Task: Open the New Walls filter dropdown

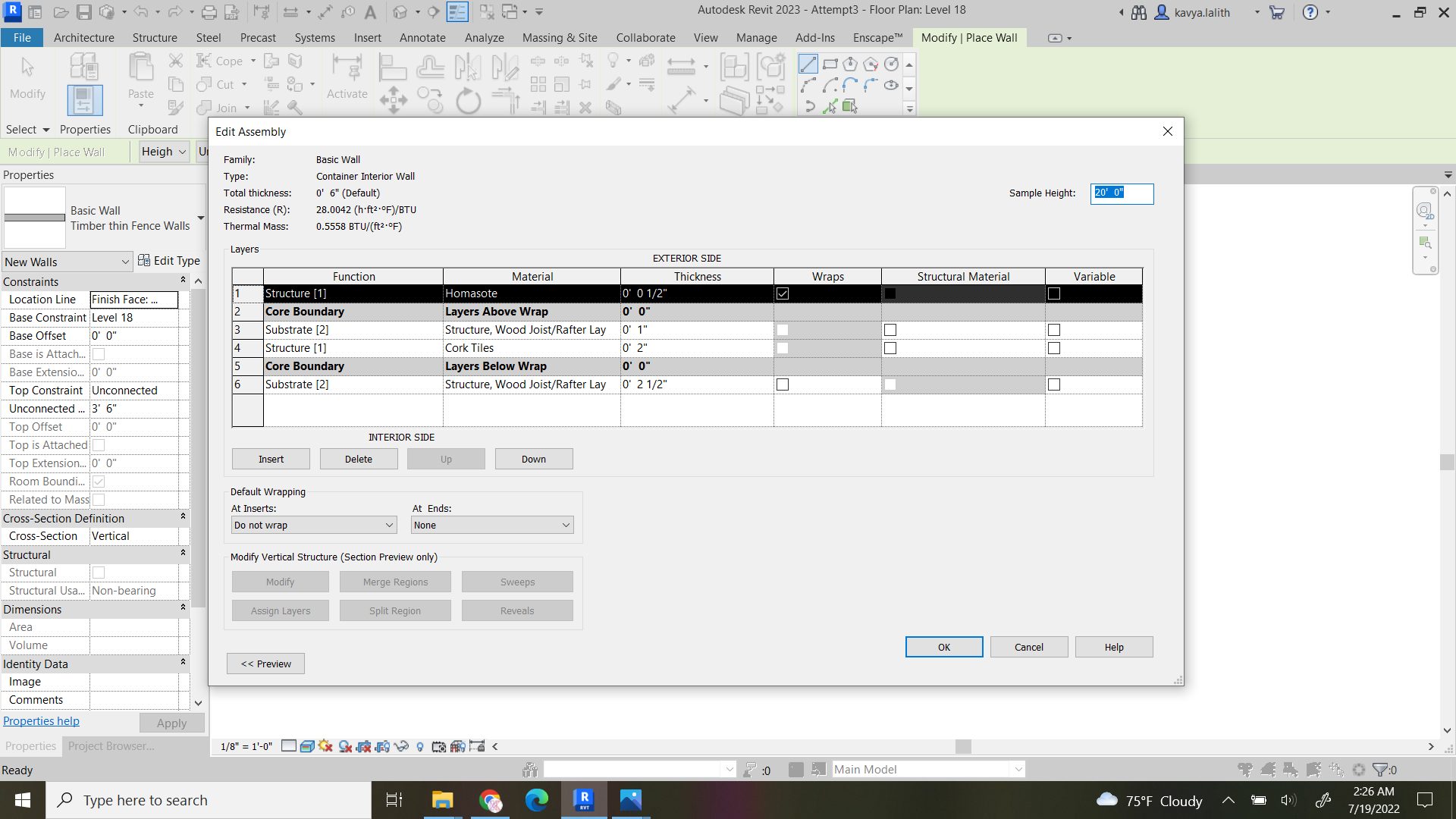Action: coord(67,262)
